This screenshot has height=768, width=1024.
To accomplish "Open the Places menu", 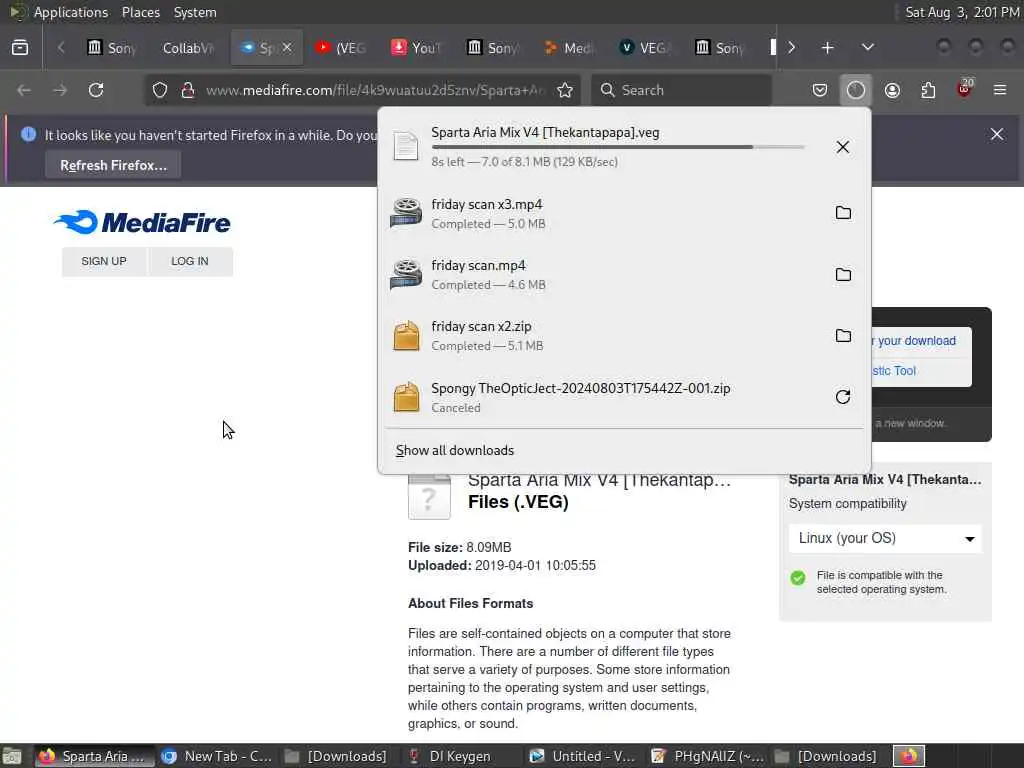I will [140, 12].
